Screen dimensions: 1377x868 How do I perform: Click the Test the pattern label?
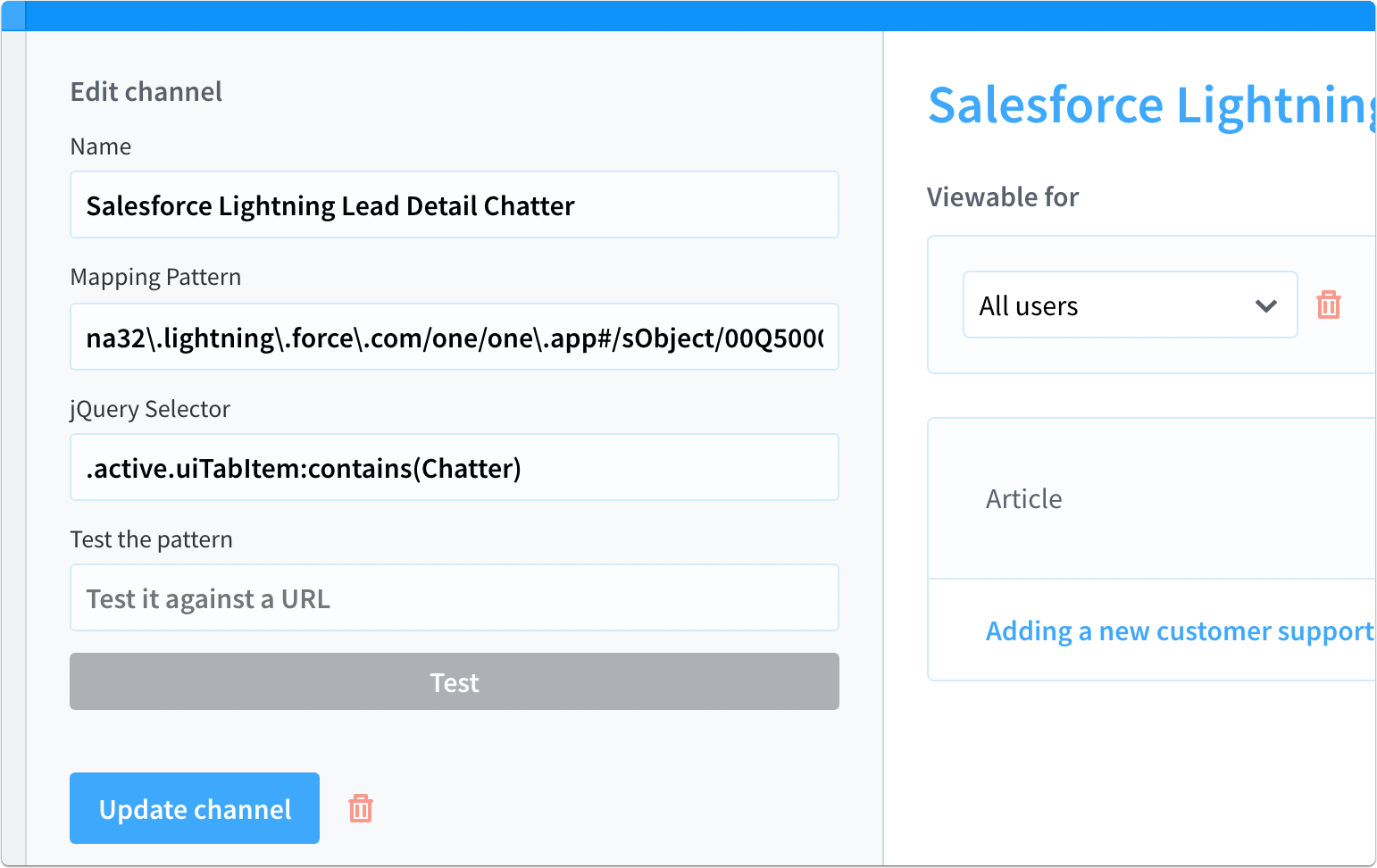(151, 539)
